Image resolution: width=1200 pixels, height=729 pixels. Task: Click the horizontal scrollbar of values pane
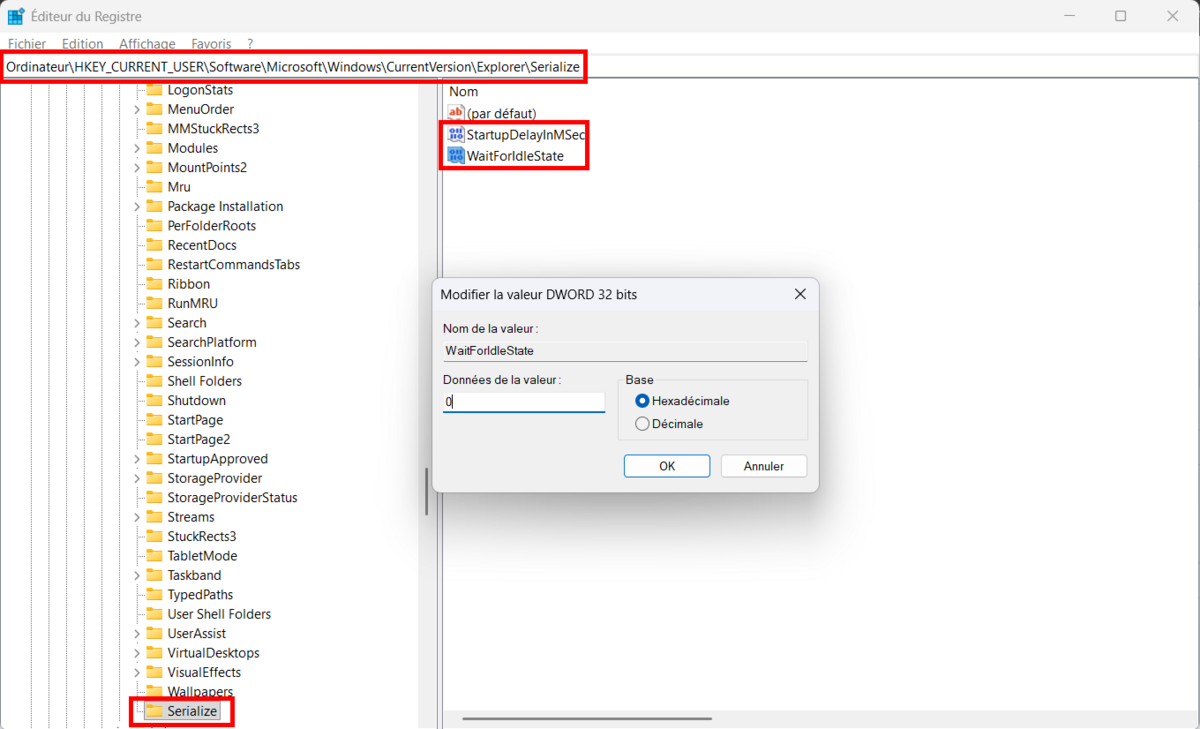(587, 718)
